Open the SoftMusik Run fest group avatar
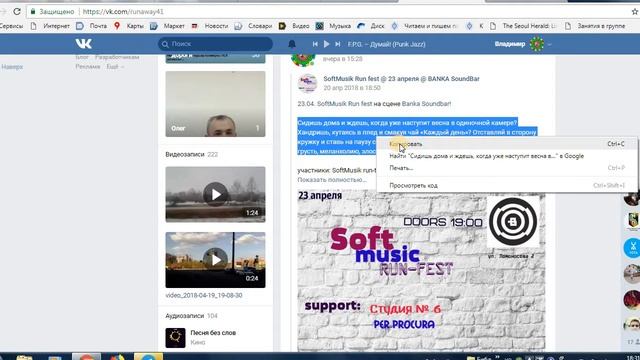 click(307, 83)
